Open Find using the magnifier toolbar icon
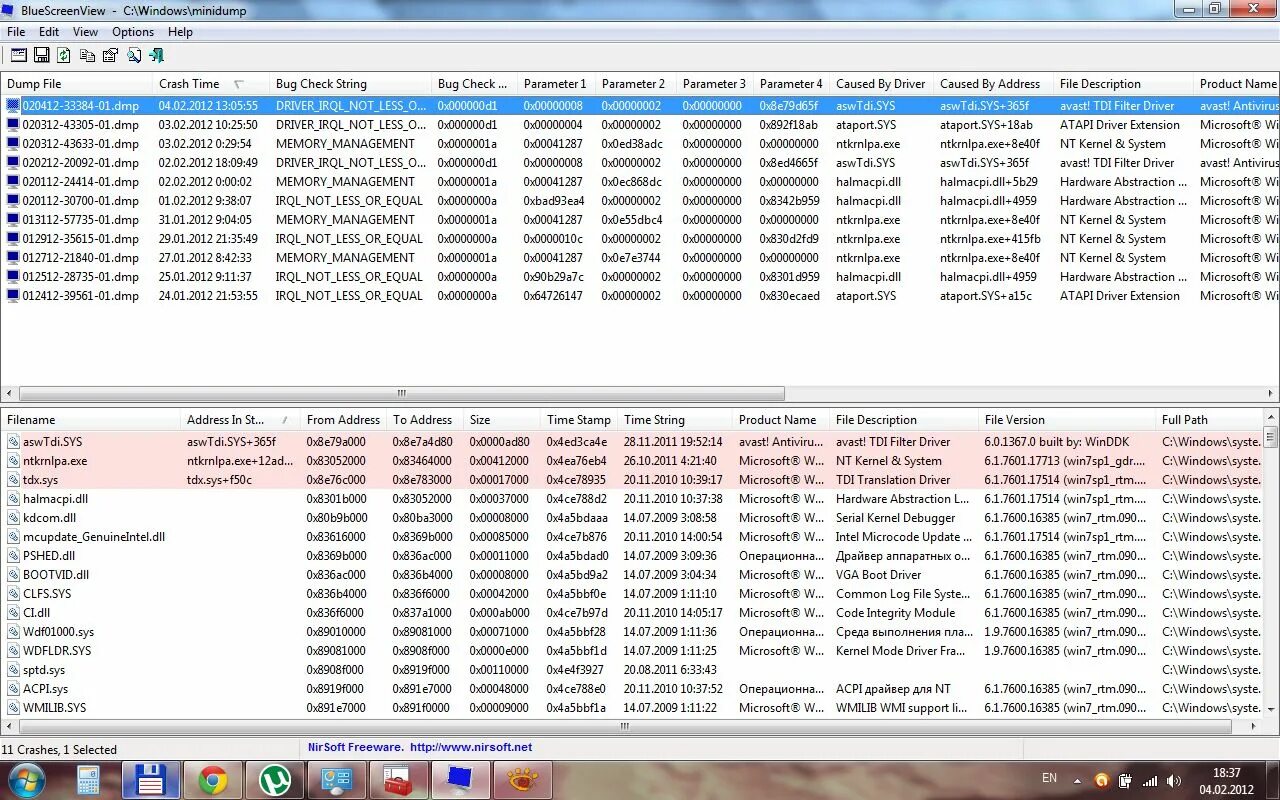This screenshot has height=800, width=1280. coord(134,55)
